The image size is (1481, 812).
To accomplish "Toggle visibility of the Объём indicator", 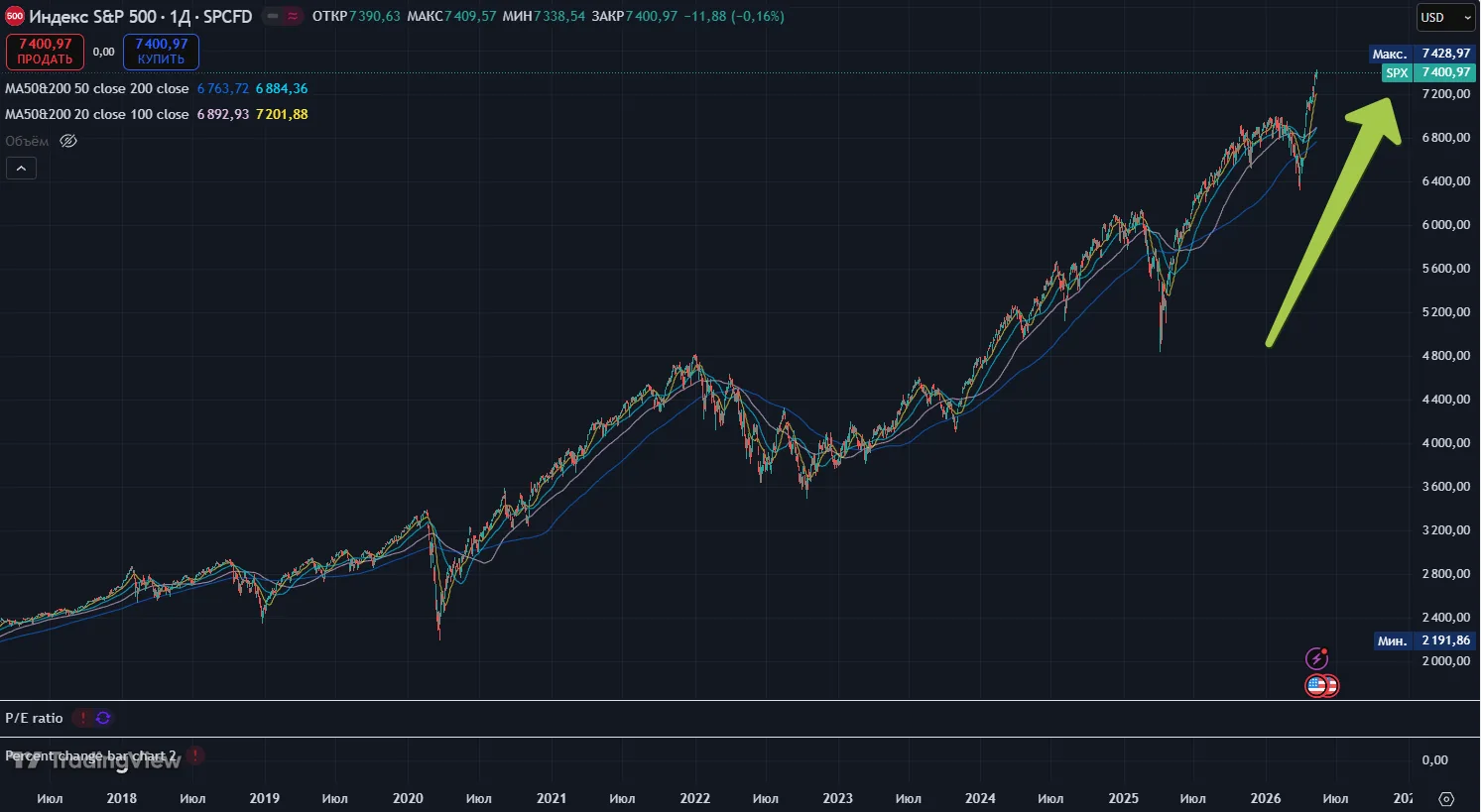I will (x=68, y=141).
